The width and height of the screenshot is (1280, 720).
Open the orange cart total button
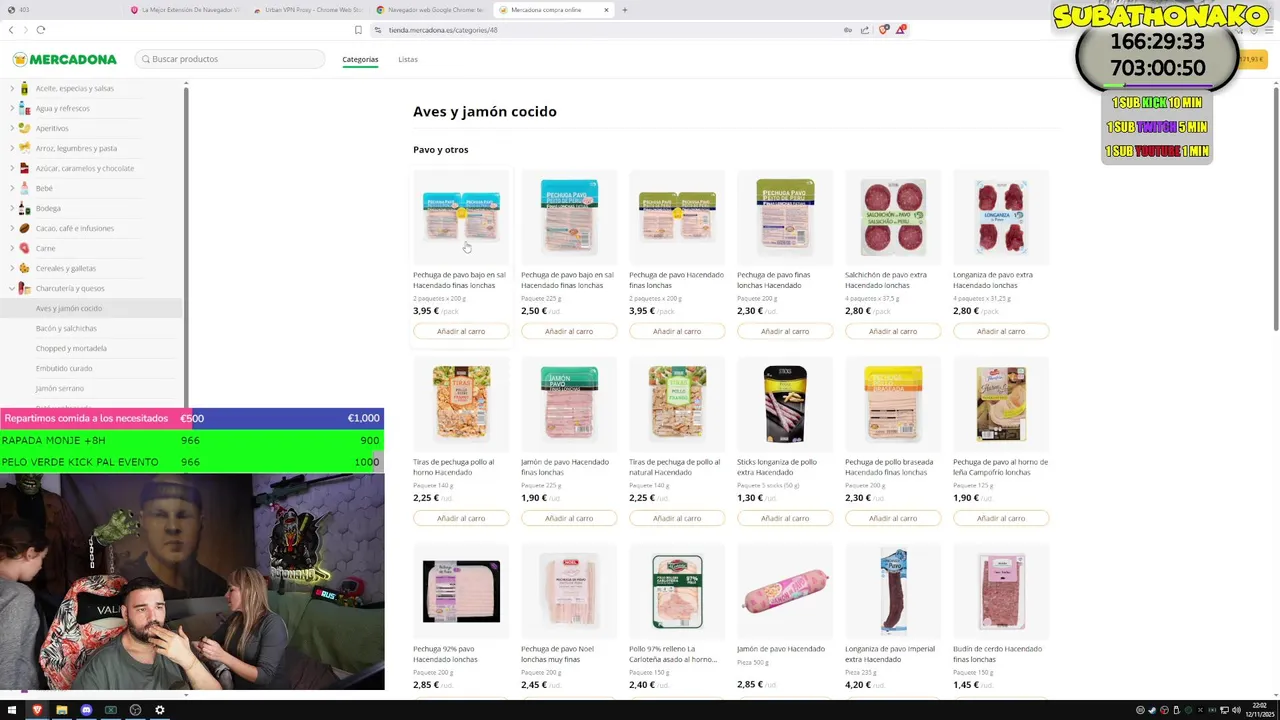[x=1251, y=59]
